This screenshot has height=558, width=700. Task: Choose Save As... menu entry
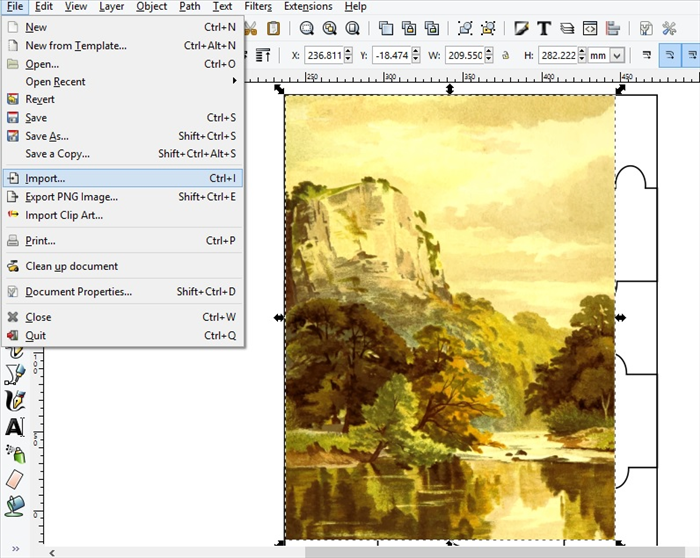[123, 136]
